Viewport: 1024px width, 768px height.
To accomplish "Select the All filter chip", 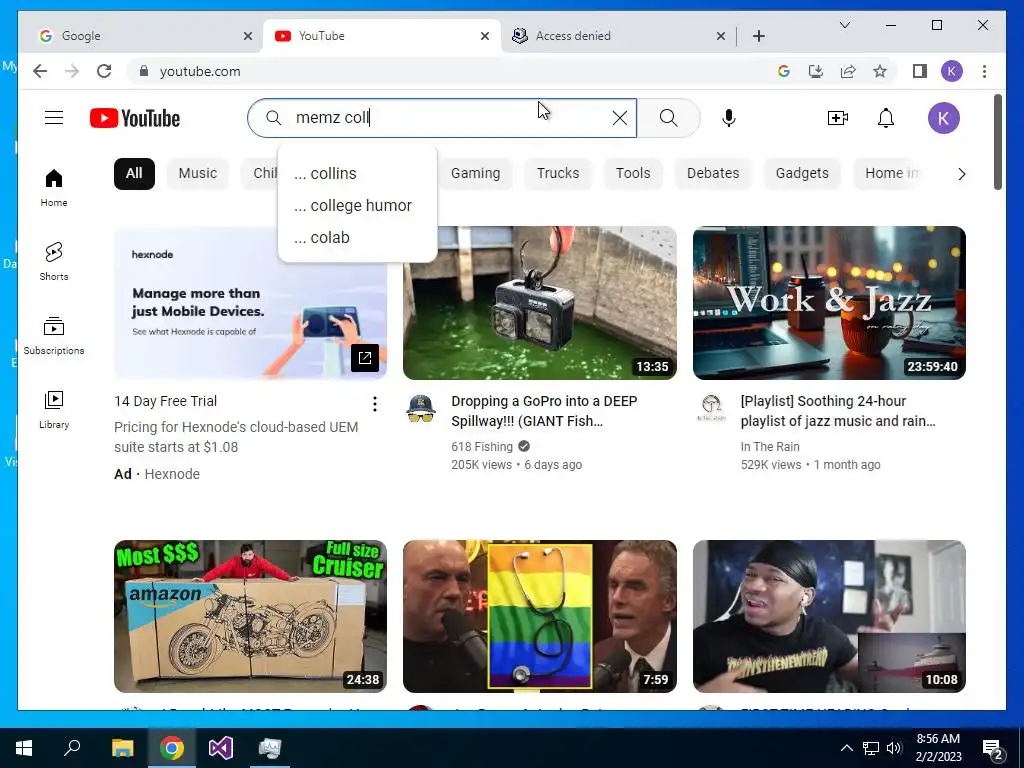I will 134,174.
